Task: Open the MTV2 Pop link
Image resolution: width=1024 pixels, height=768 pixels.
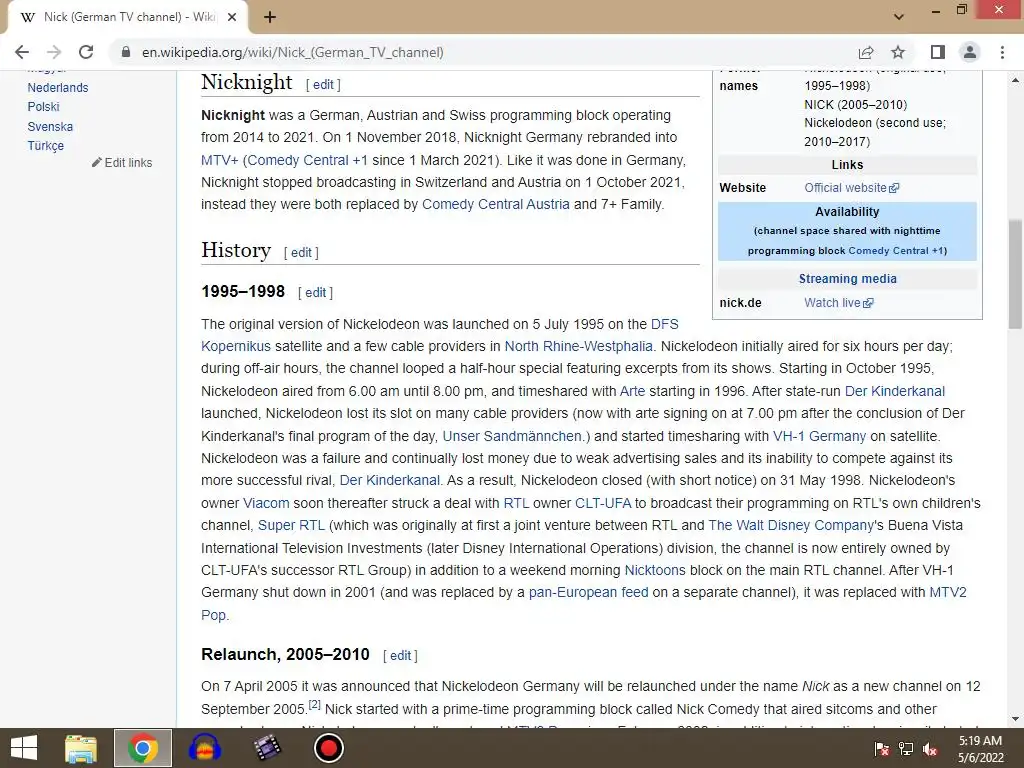Action: 948,592
